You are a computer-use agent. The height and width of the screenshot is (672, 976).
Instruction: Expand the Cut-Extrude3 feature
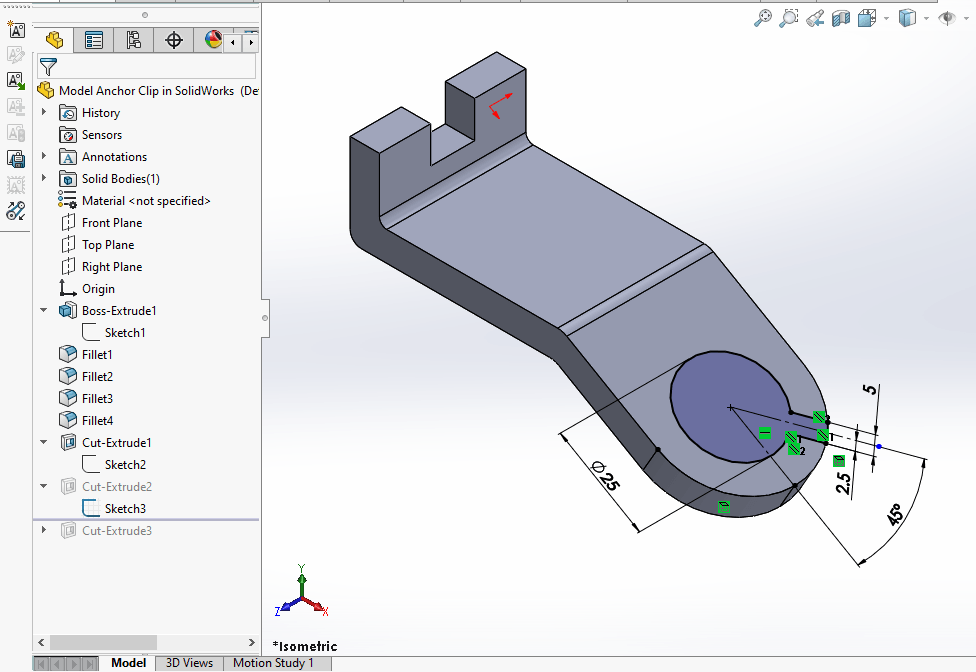pyautogui.click(x=42, y=530)
